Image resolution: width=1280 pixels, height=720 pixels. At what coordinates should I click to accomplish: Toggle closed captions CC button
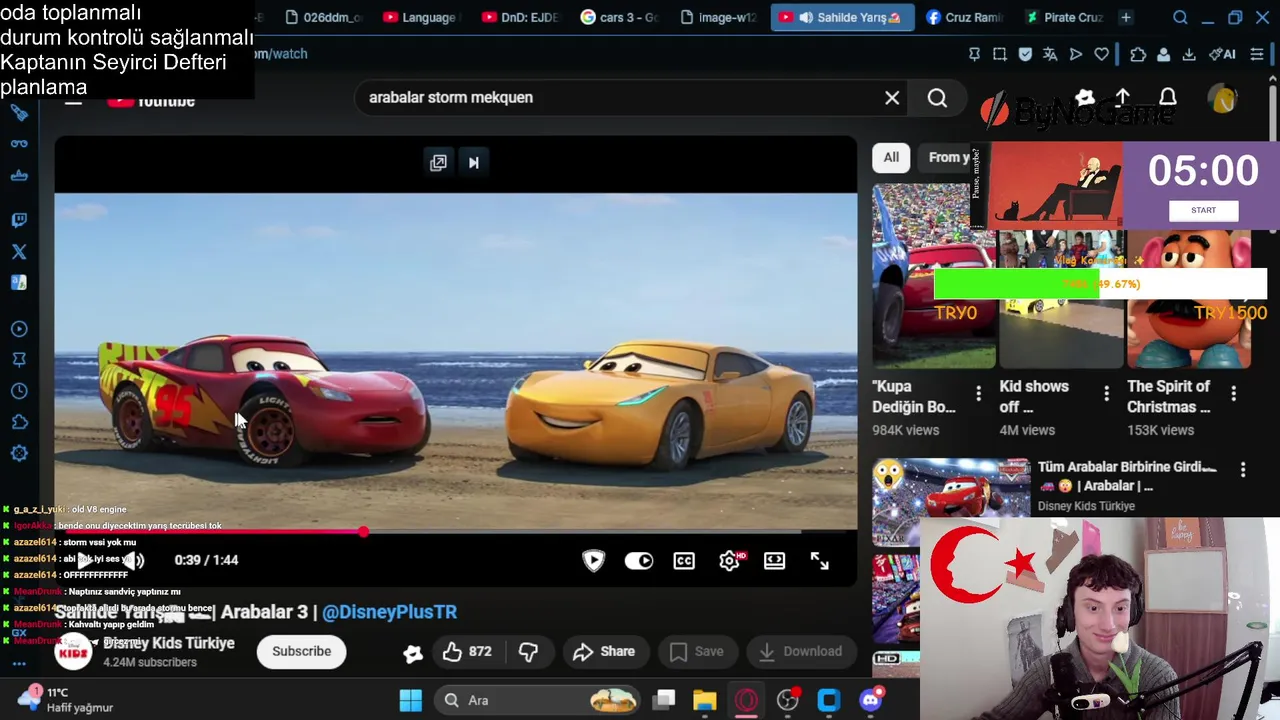(684, 561)
